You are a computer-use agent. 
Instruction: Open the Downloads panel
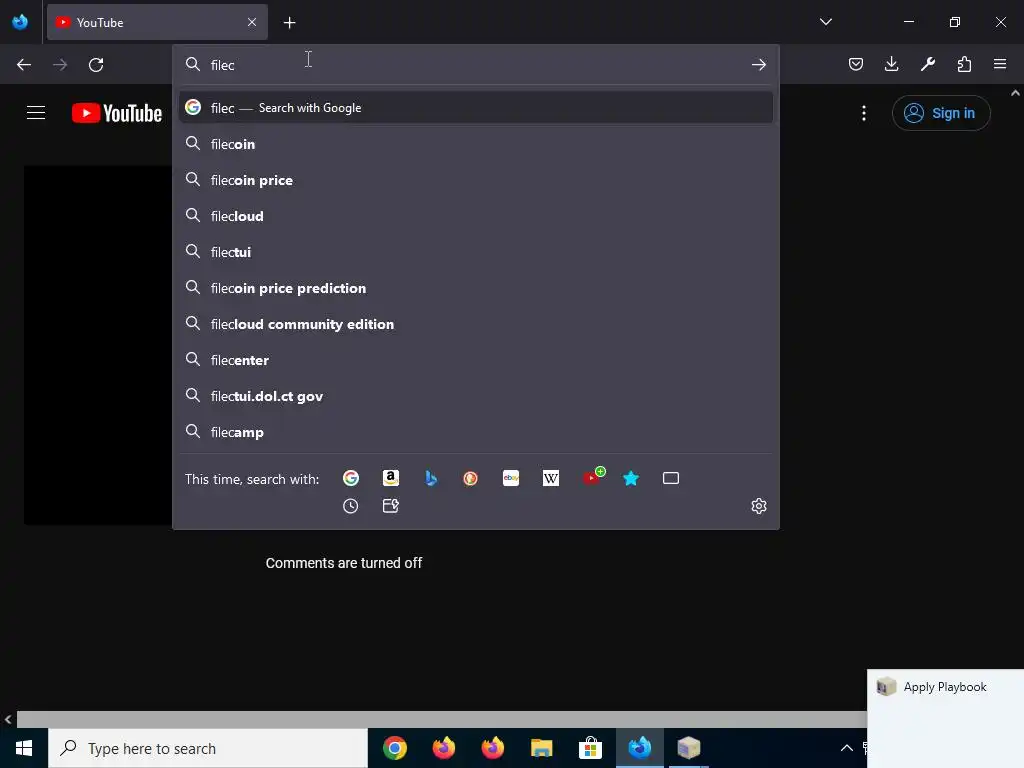(891, 64)
